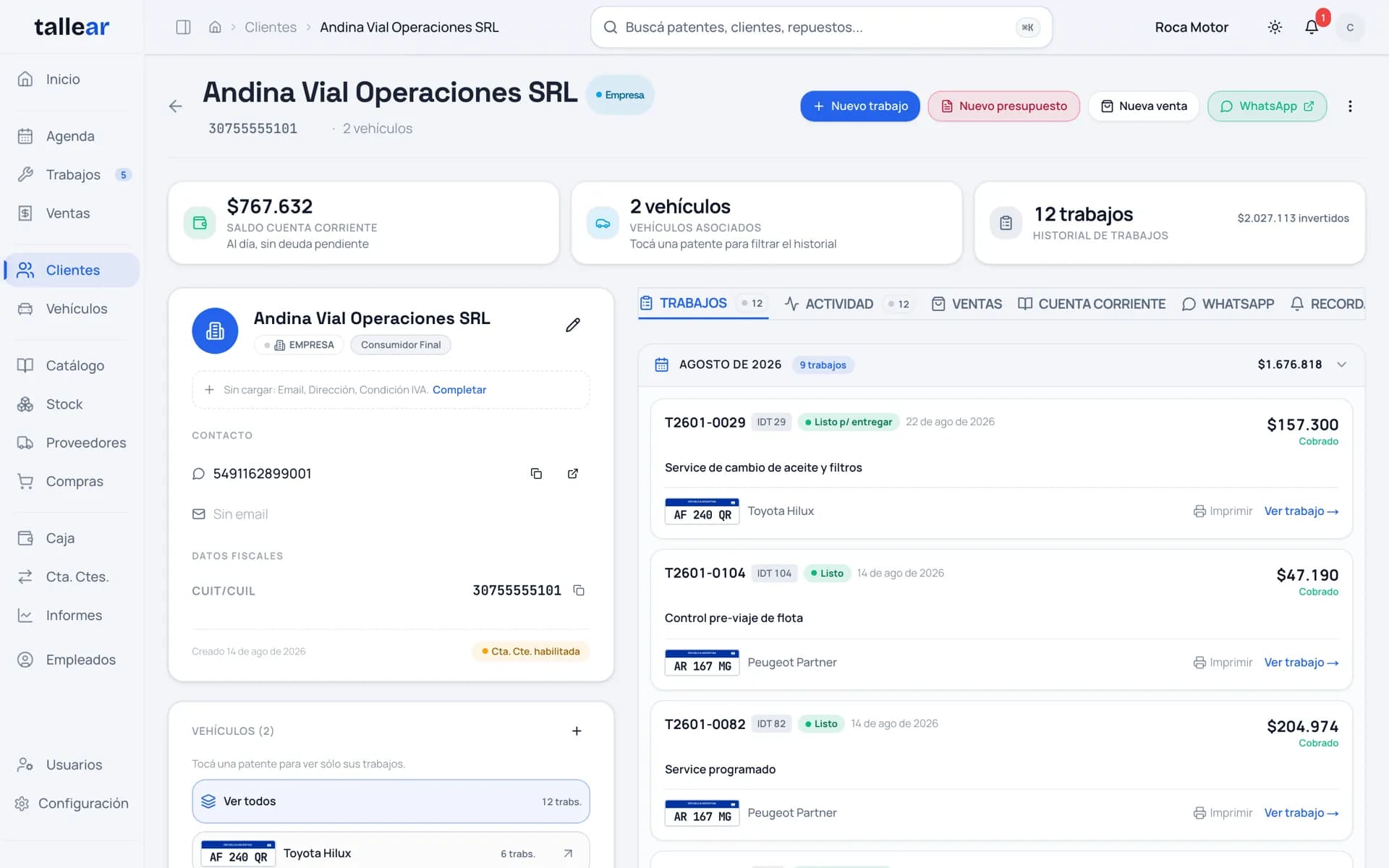Select the WhatsApp tab

1228,304
